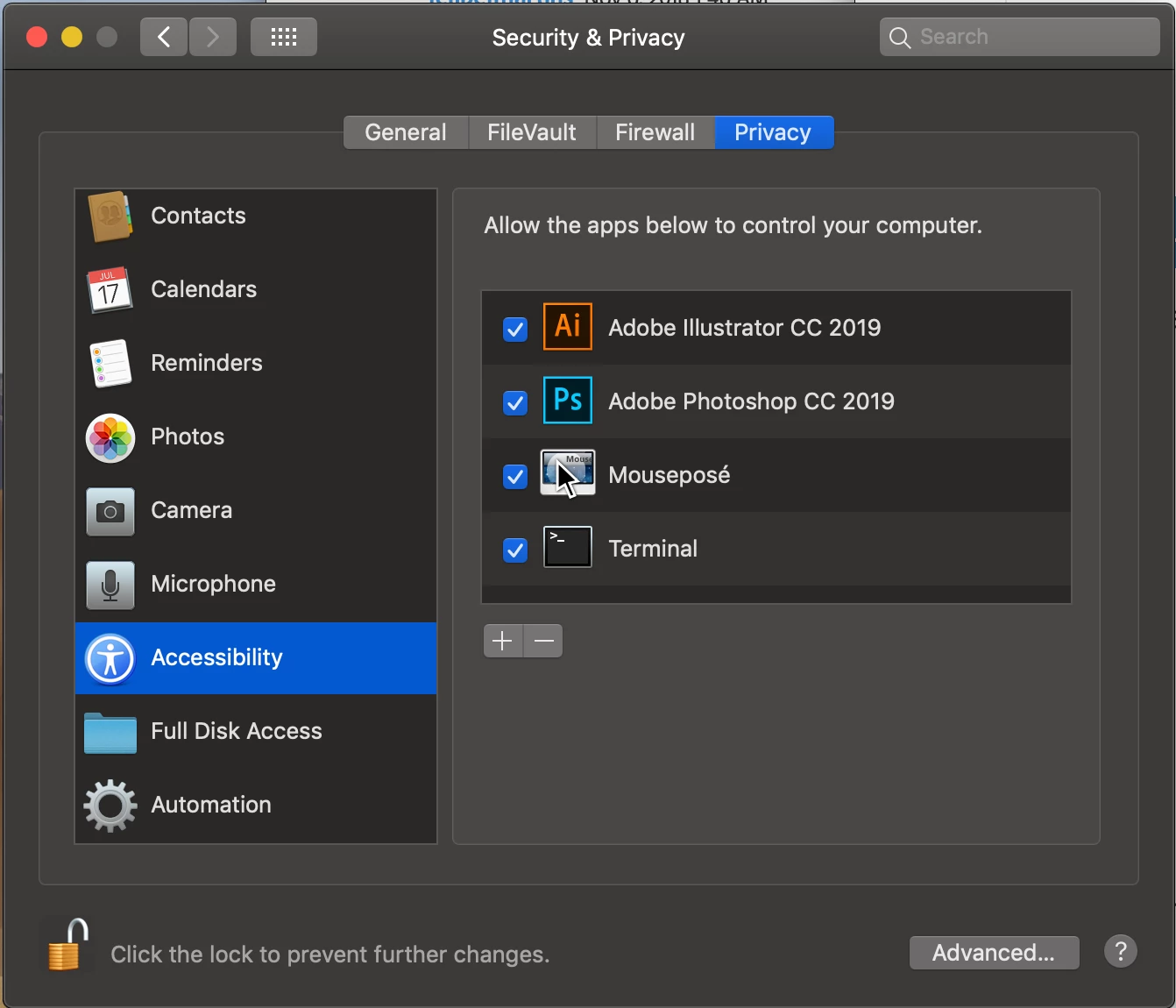Select the Adobe Photoshop CC 2019 label
The width and height of the screenshot is (1176, 1008).
[x=752, y=401]
